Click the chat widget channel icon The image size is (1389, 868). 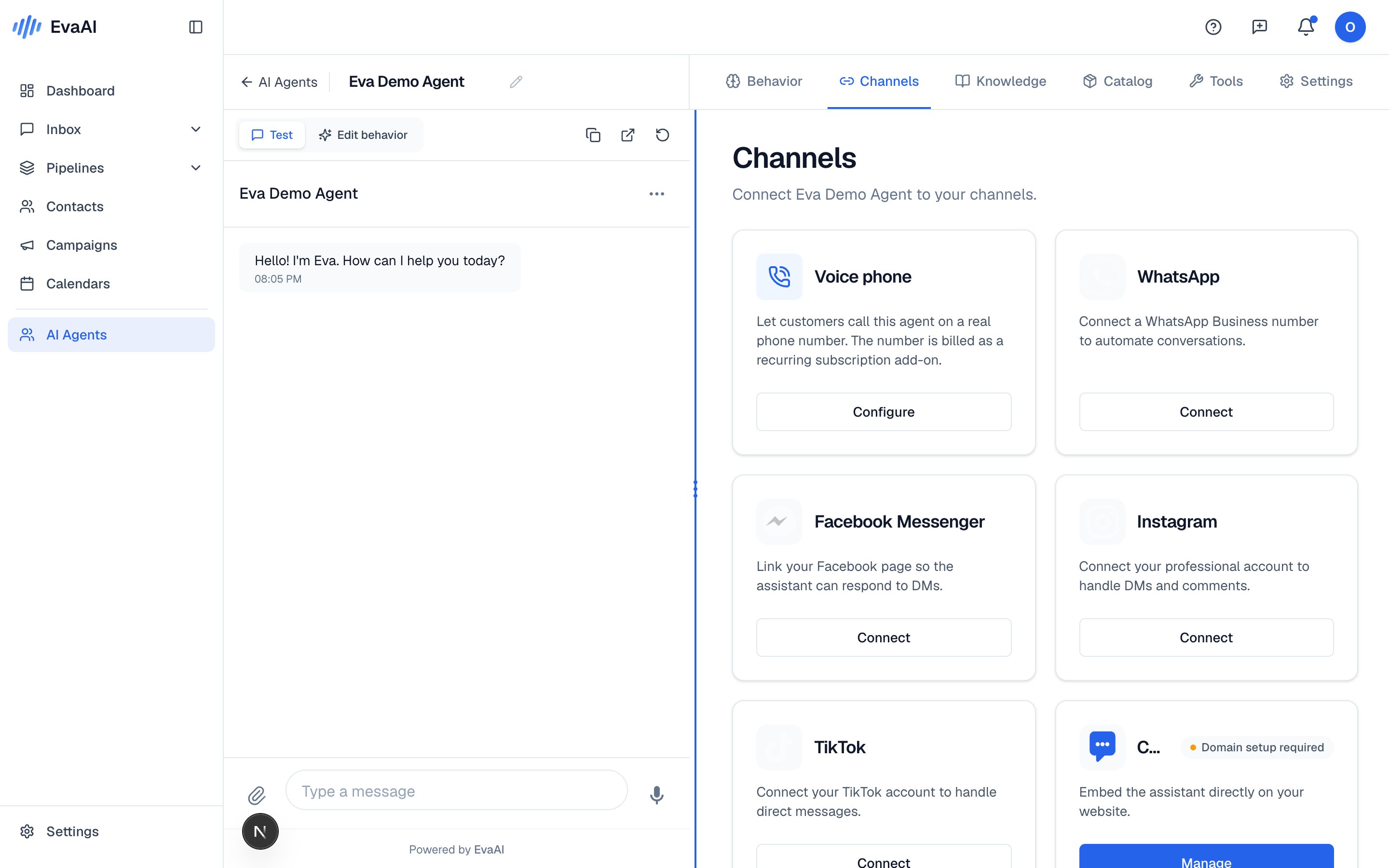1102,747
